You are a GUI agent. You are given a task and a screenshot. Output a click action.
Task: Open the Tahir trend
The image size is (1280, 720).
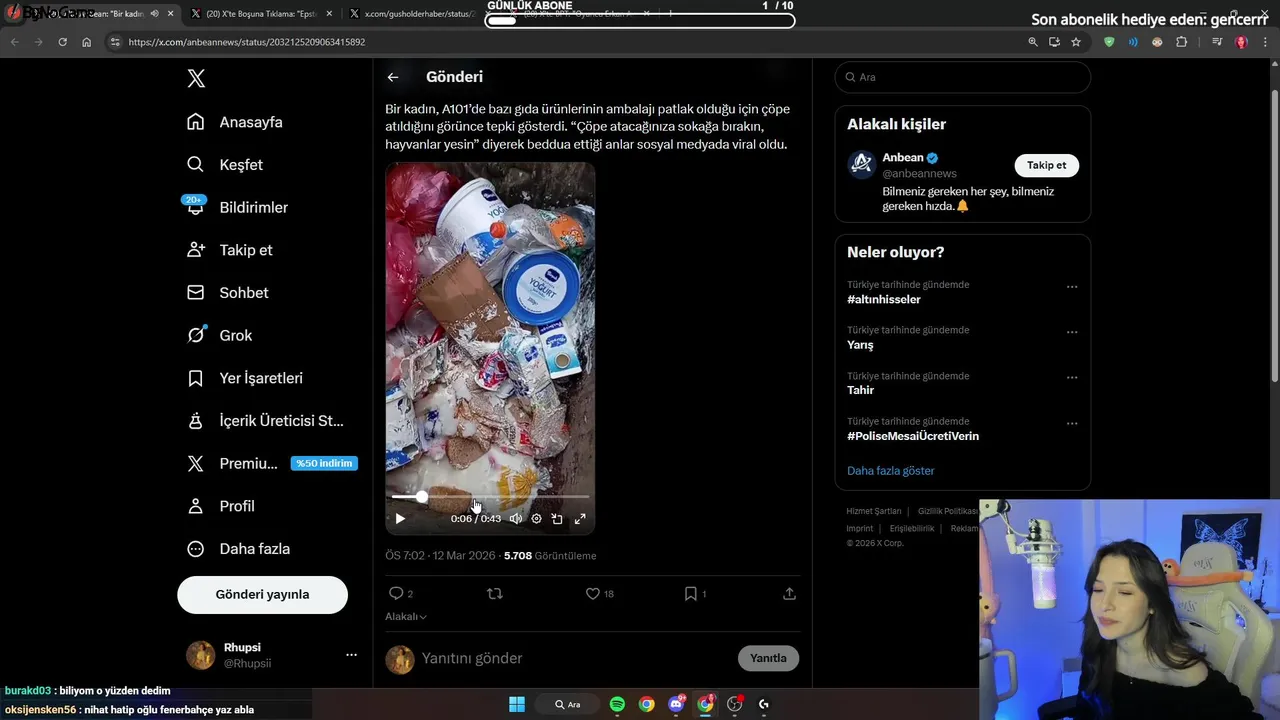click(x=860, y=390)
